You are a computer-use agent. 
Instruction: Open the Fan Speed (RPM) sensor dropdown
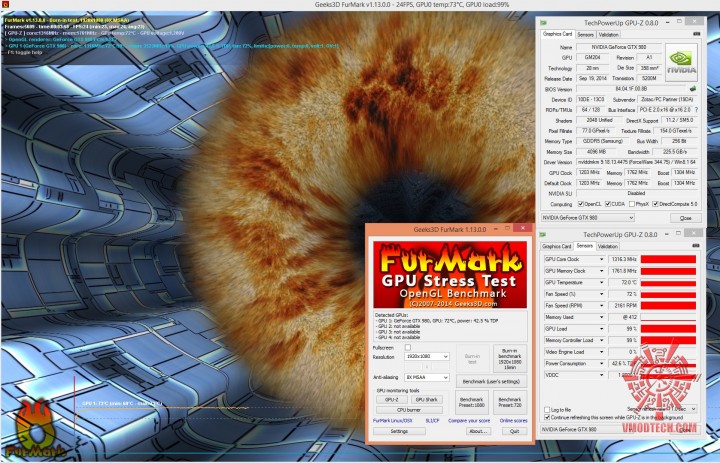[x=602, y=305]
